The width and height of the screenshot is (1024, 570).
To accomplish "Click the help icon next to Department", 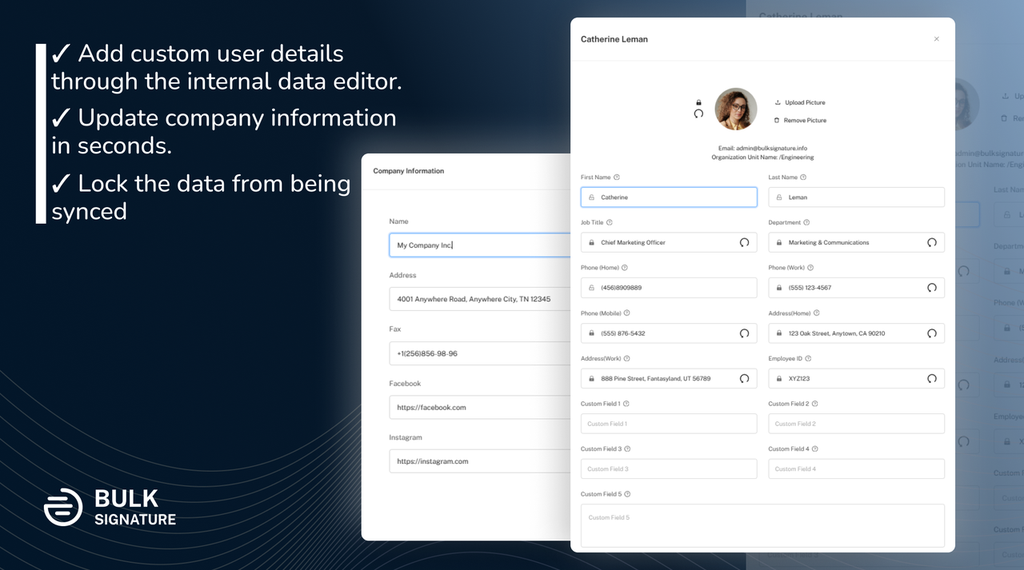I will (x=807, y=223).
